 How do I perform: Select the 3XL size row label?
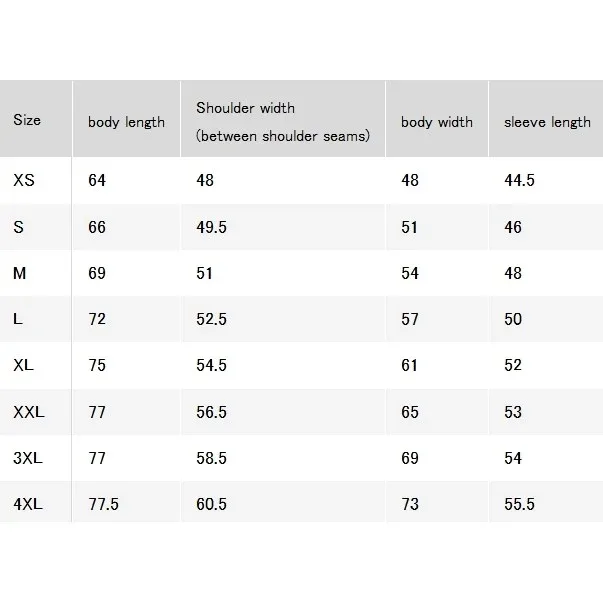28,458
